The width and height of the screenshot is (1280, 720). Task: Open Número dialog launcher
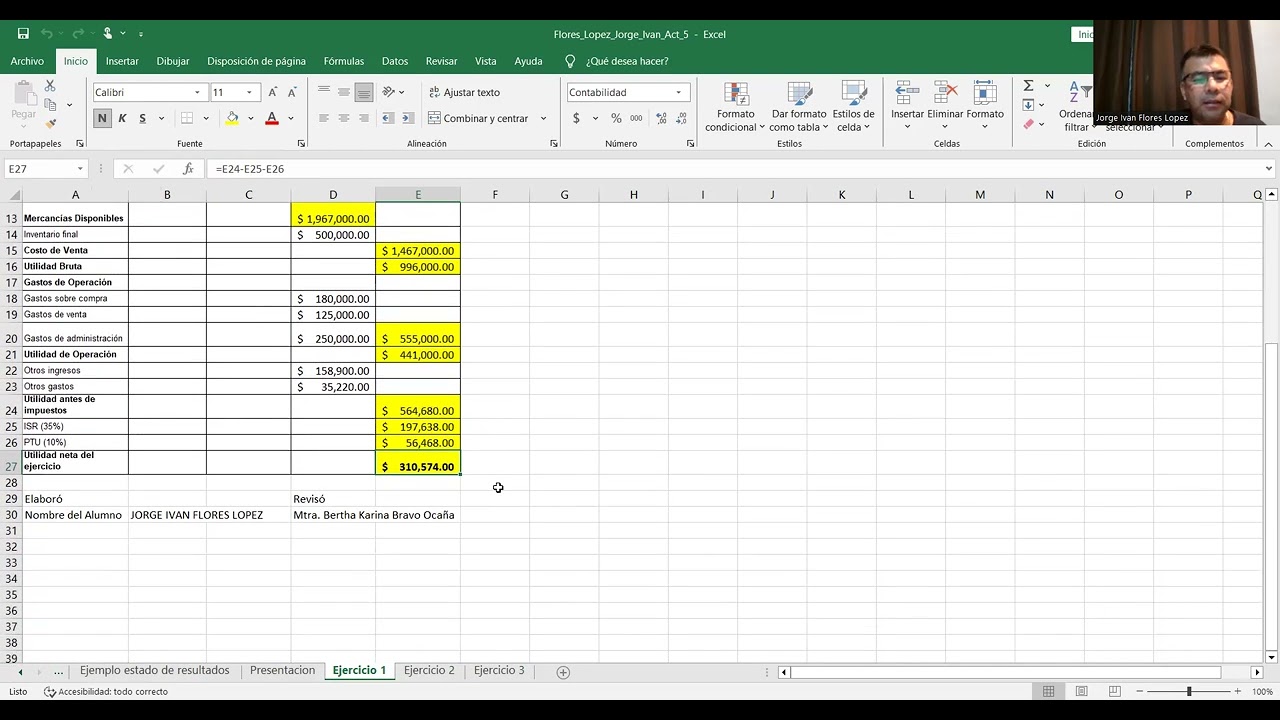690,144
